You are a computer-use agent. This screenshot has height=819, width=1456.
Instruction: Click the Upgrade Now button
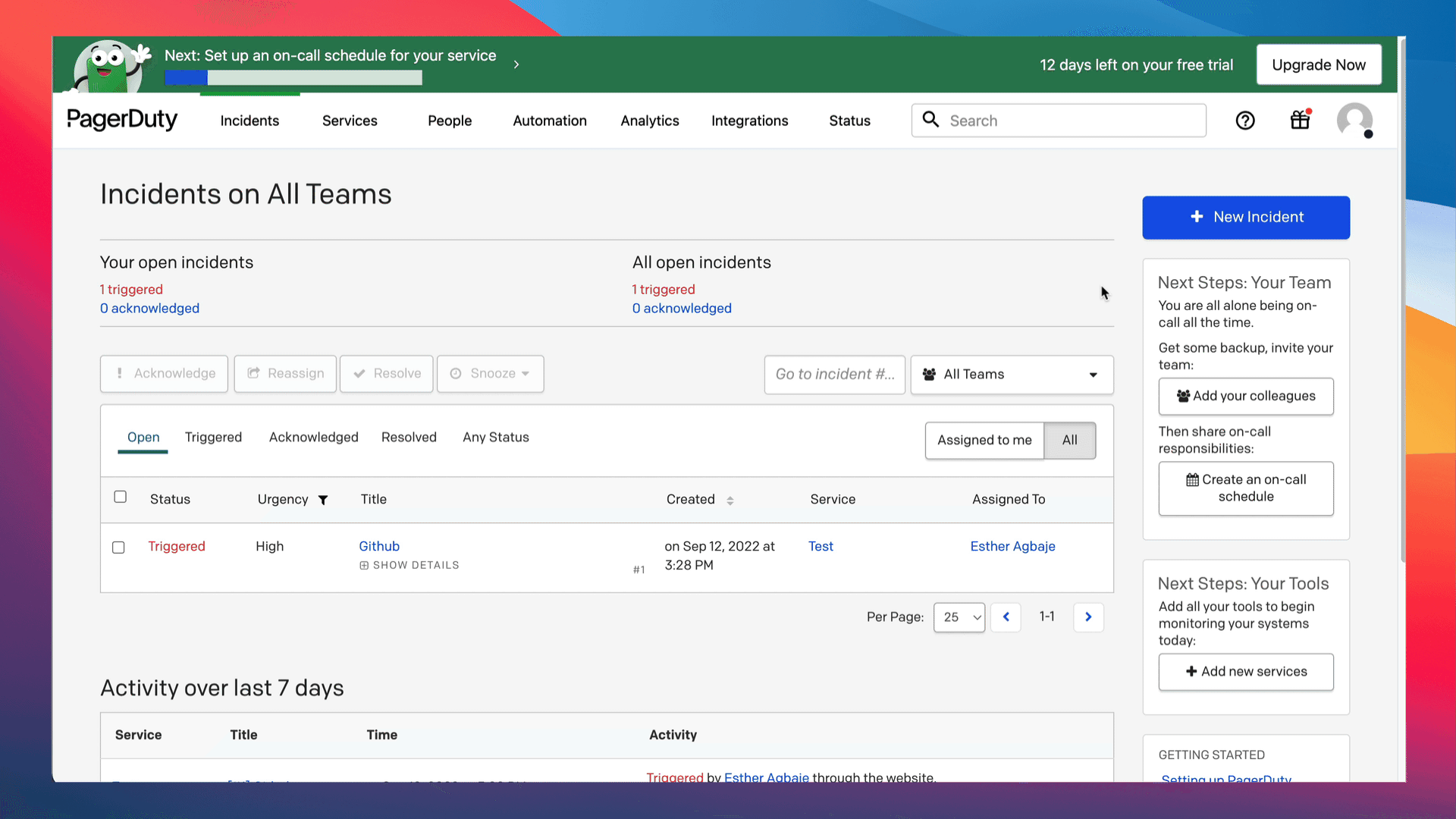1319,64
